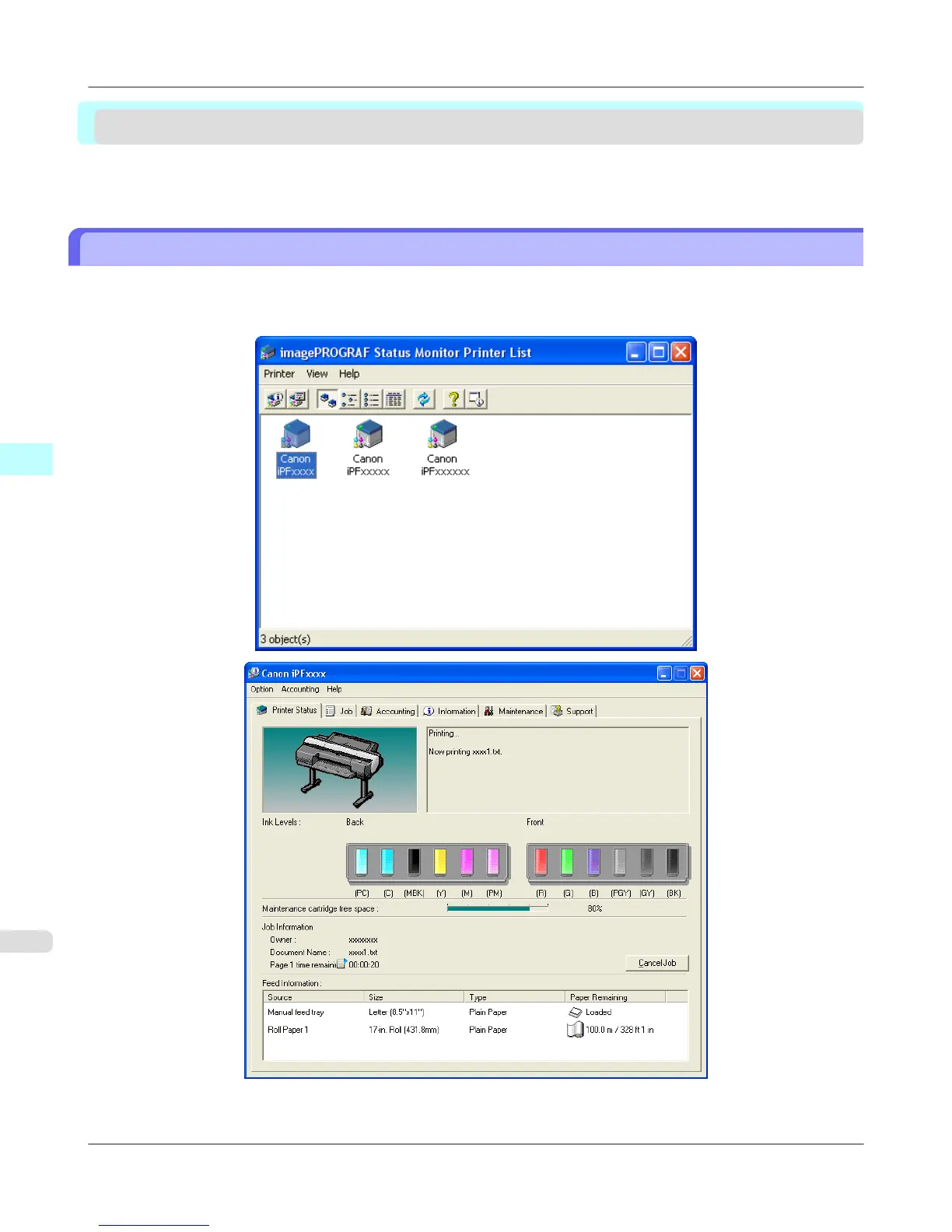Viewport: 952px width, 1232px height.
Task: Switch to the Maintenance tab
Action: [x=513, y=711]
